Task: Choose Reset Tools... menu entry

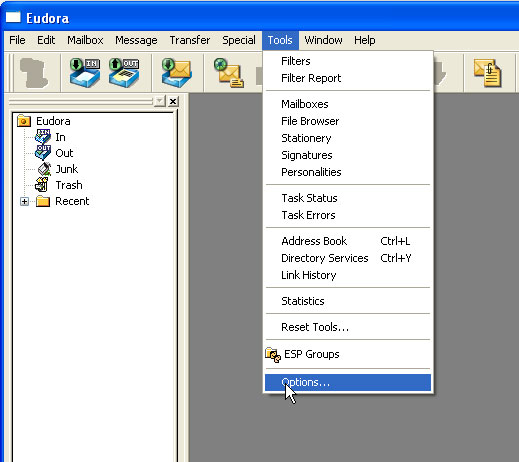Action: coord(348,327)
